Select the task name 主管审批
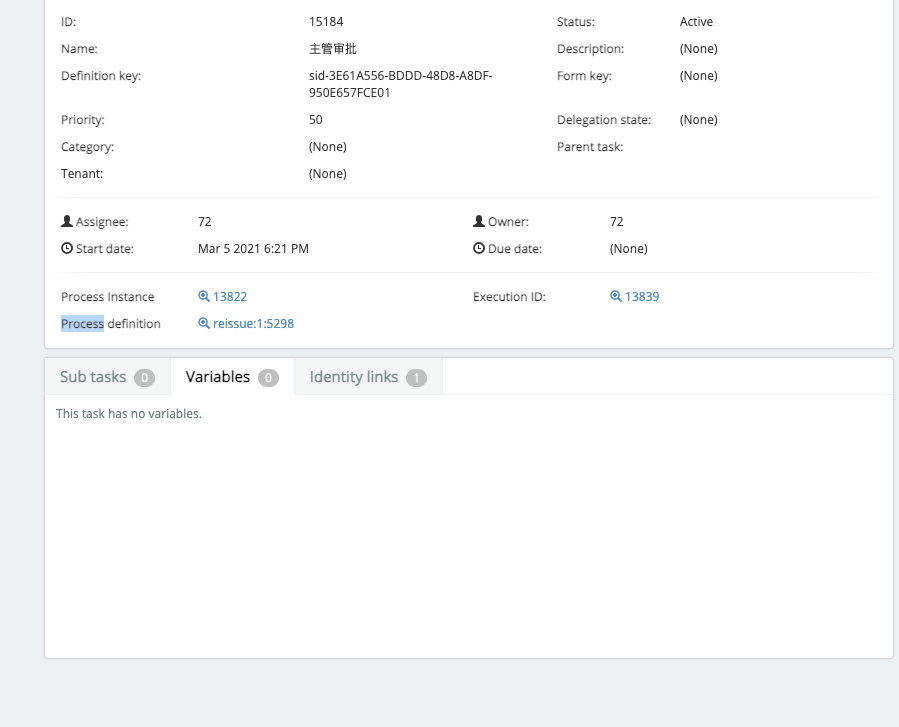 [x=330, y=48]
